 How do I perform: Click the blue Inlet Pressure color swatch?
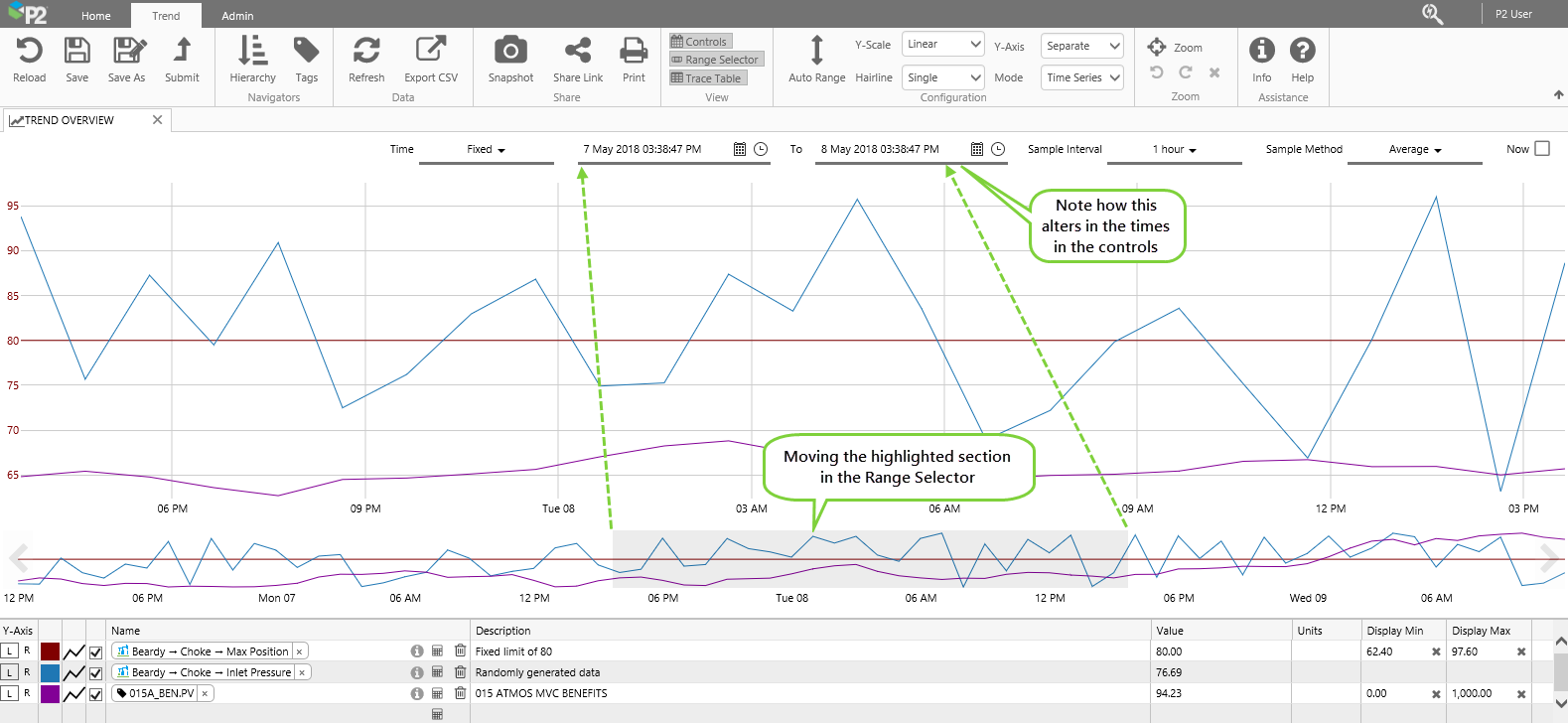(x=50, y=673)
